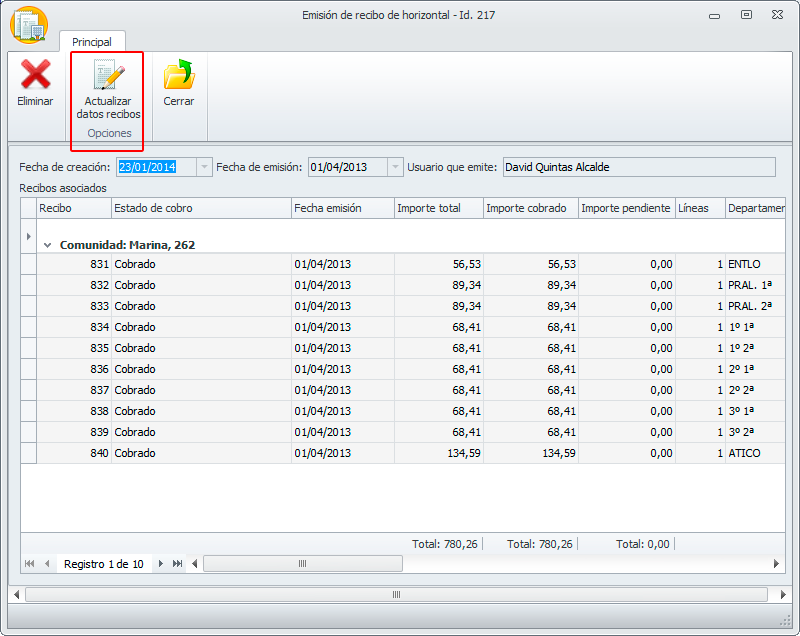
Task: Click the grid horizontal scrollbar thumb
Action: pos(302,564)
